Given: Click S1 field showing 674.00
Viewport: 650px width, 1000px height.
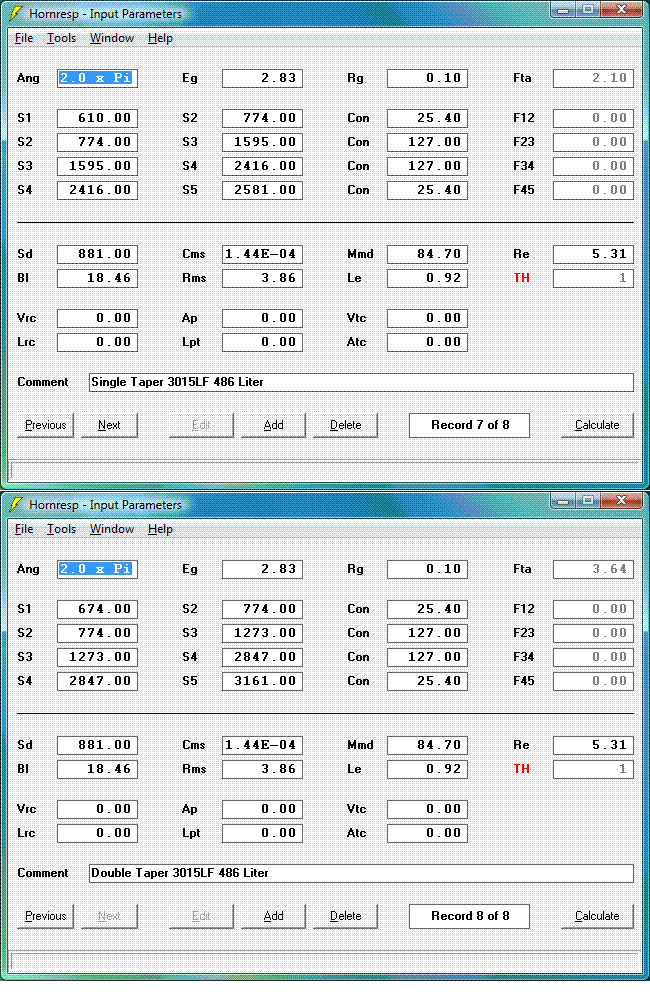Looking at the screenshot, I should [x=97, y=610].
